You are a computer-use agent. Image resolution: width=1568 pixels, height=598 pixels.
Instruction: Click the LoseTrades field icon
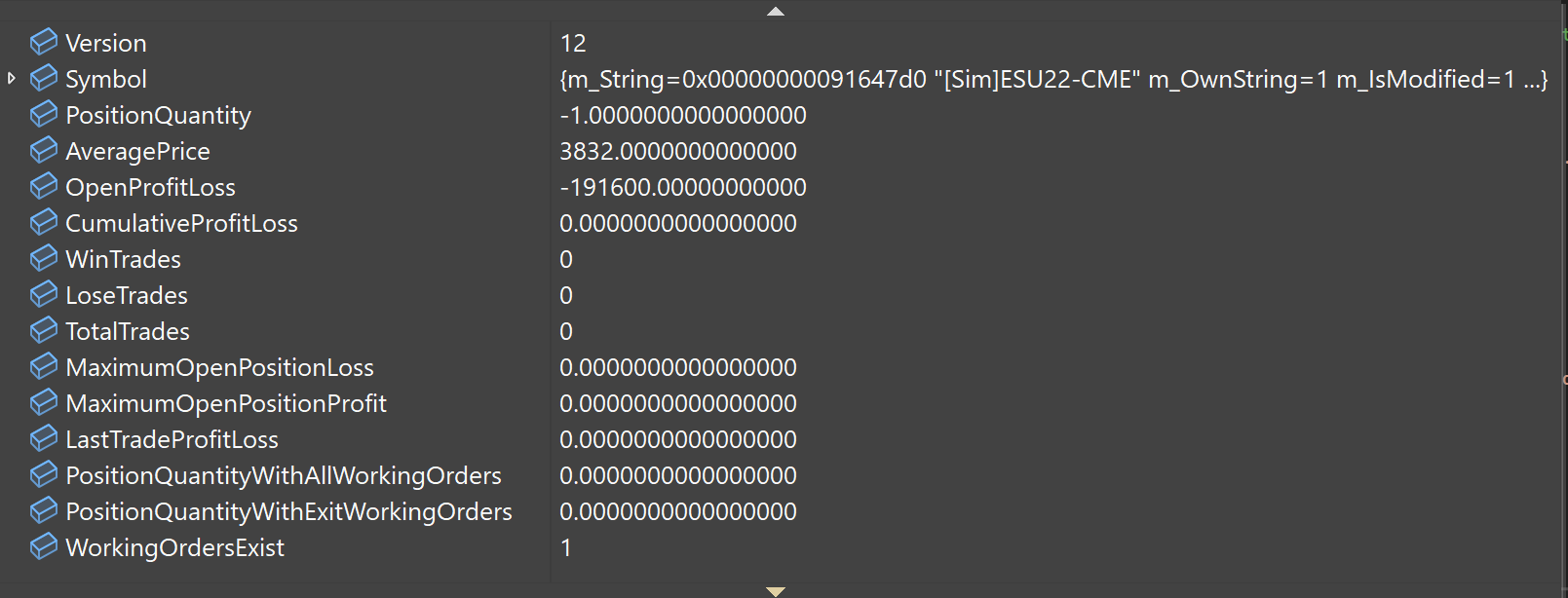tap(44, 294)
